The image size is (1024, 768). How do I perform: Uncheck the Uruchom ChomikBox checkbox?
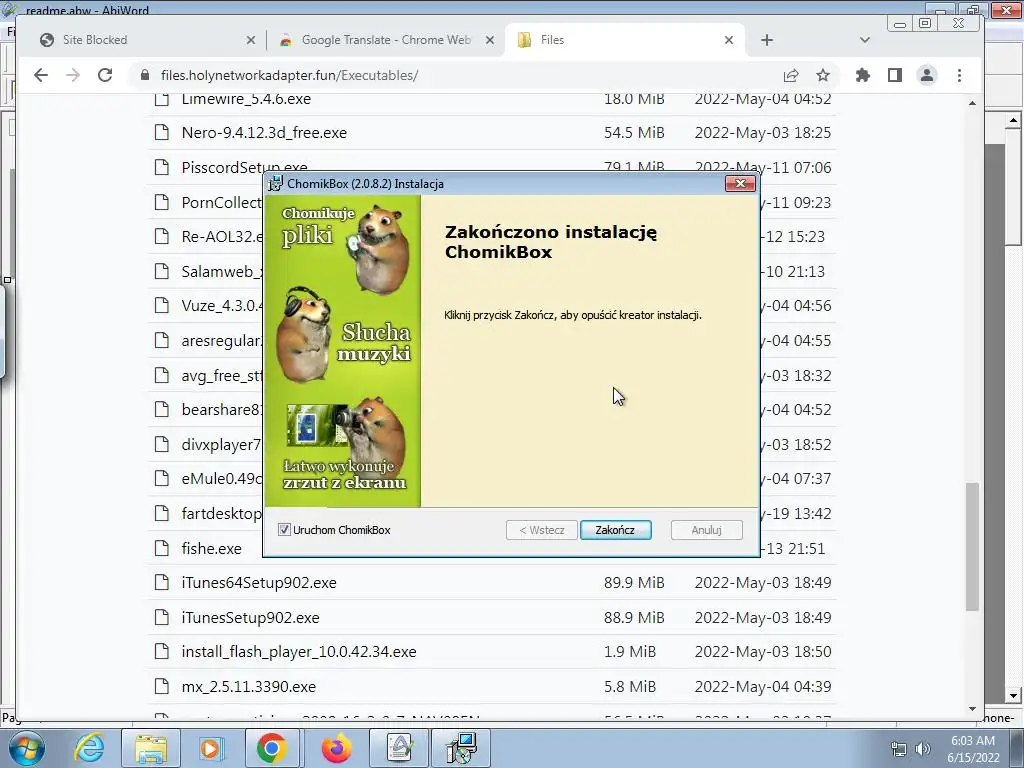point(284,530)
